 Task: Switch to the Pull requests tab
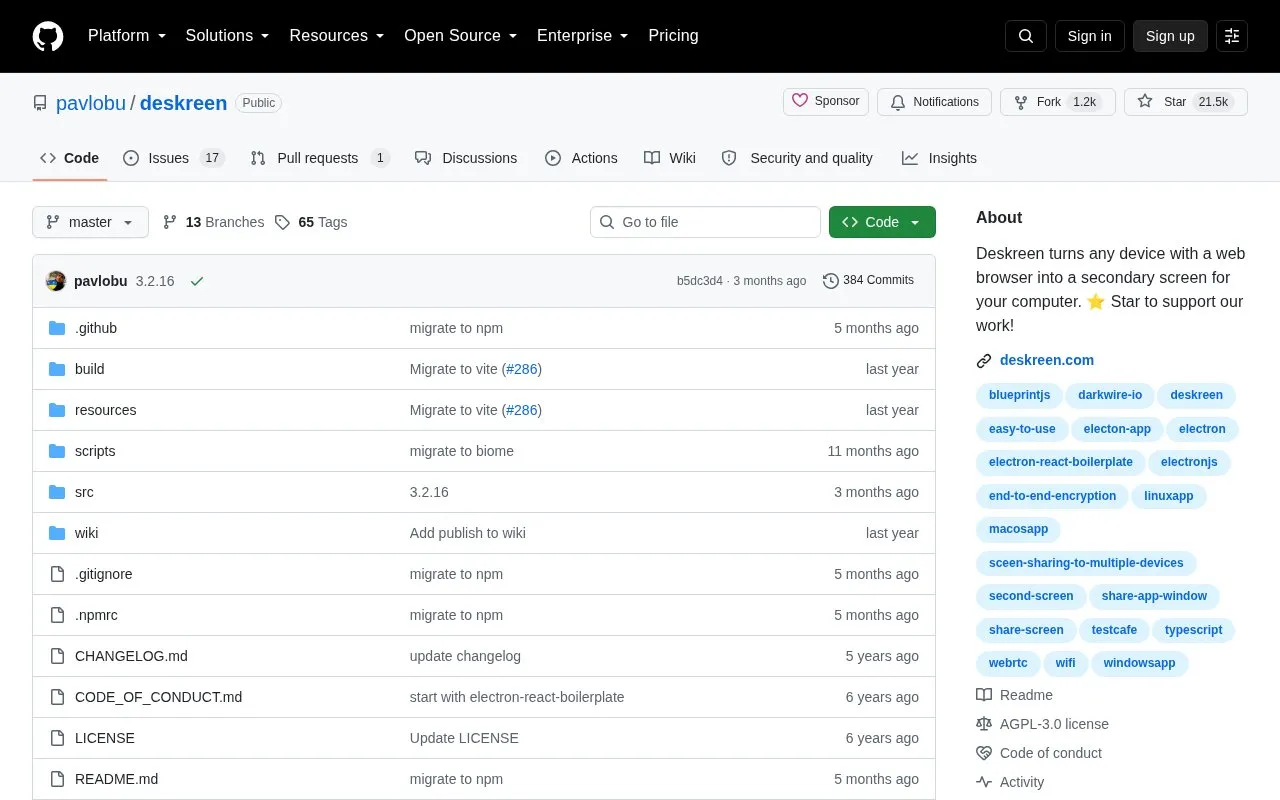[320, 158]
